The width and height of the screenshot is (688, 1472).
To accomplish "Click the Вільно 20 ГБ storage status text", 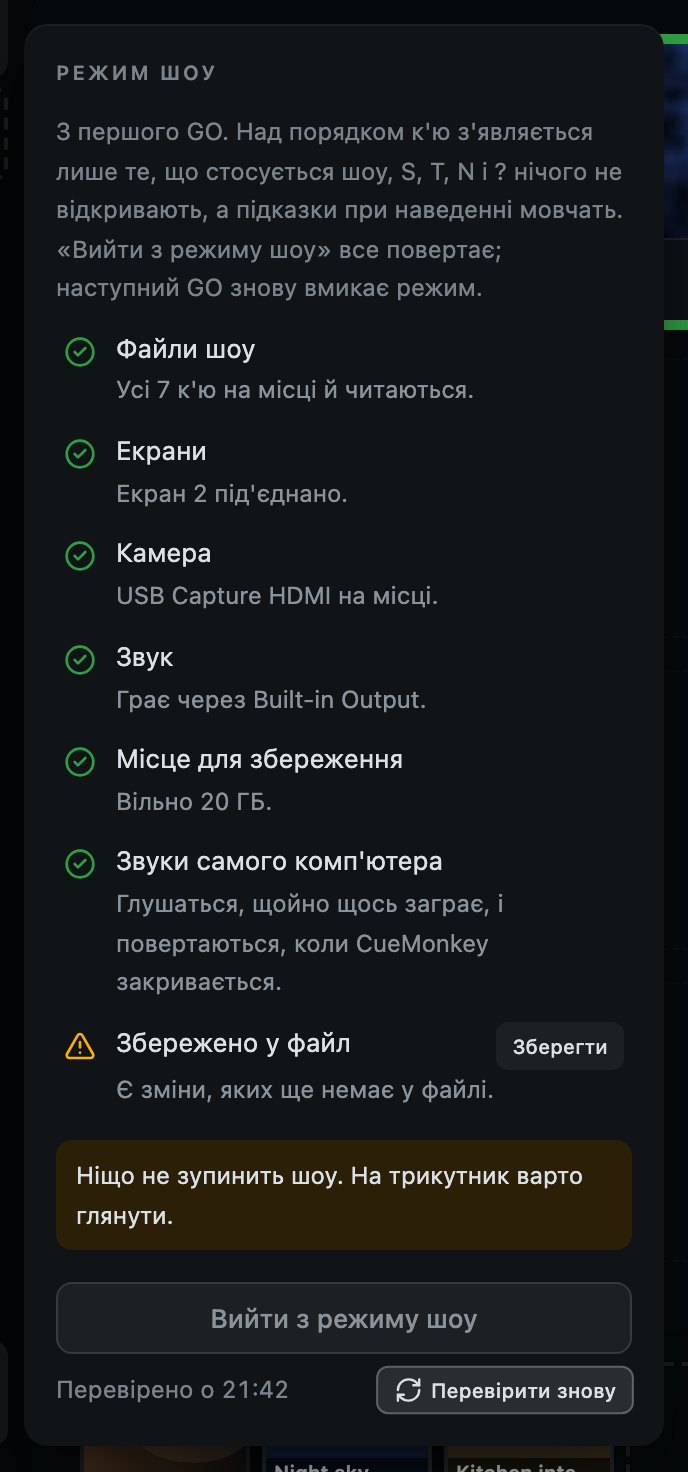I will 194,802.
